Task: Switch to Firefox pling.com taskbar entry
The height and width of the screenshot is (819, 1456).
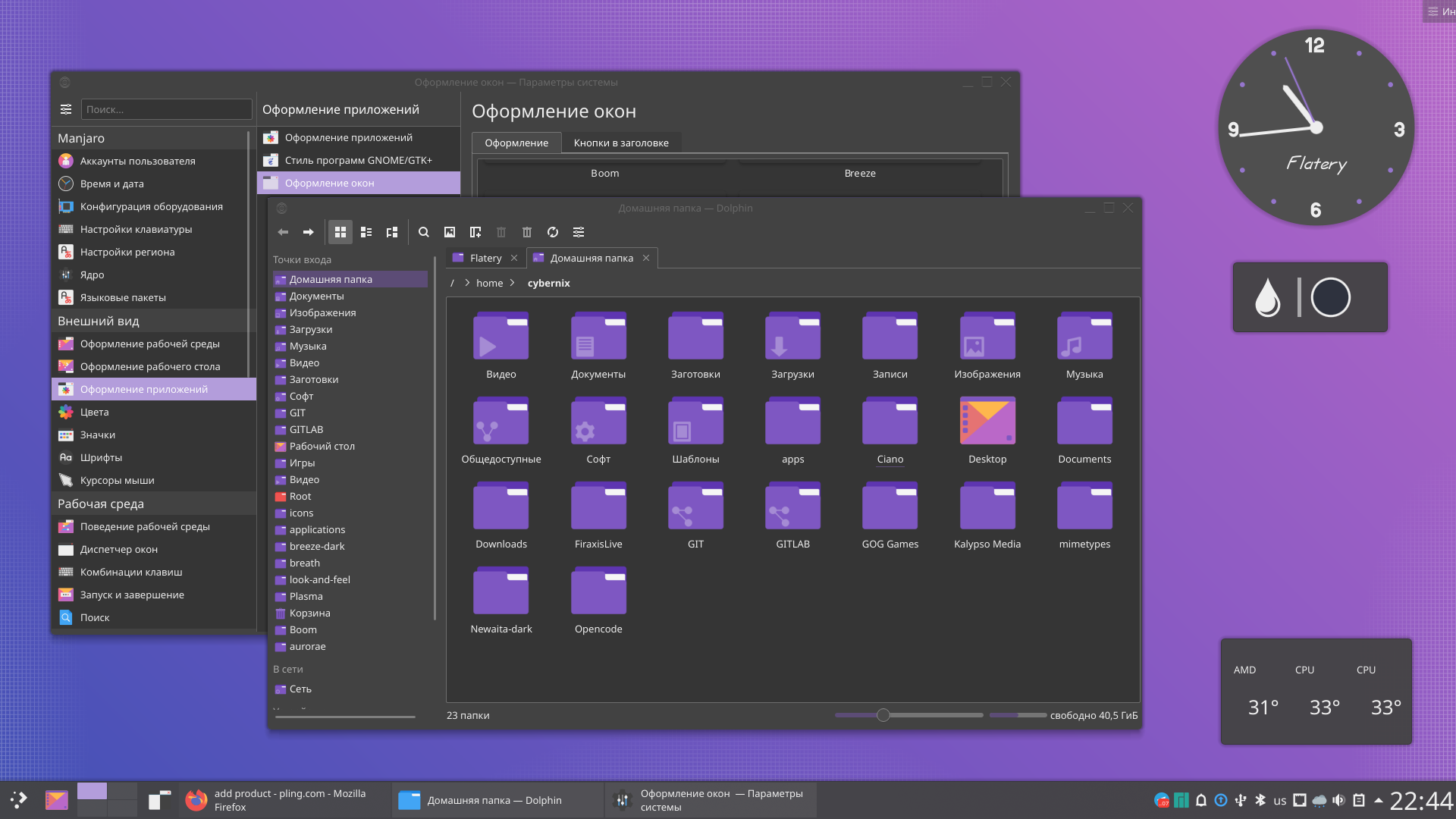Action: pyautogui.click(x=284, y=800)
